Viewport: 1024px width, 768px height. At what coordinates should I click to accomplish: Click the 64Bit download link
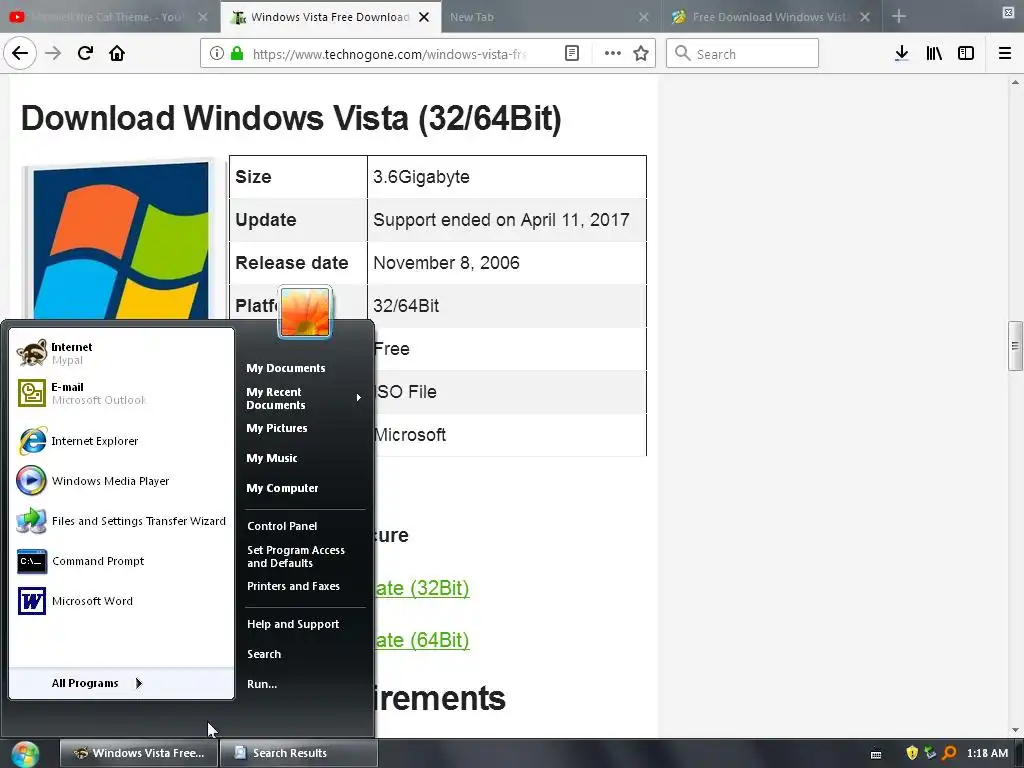coord(421,640)
